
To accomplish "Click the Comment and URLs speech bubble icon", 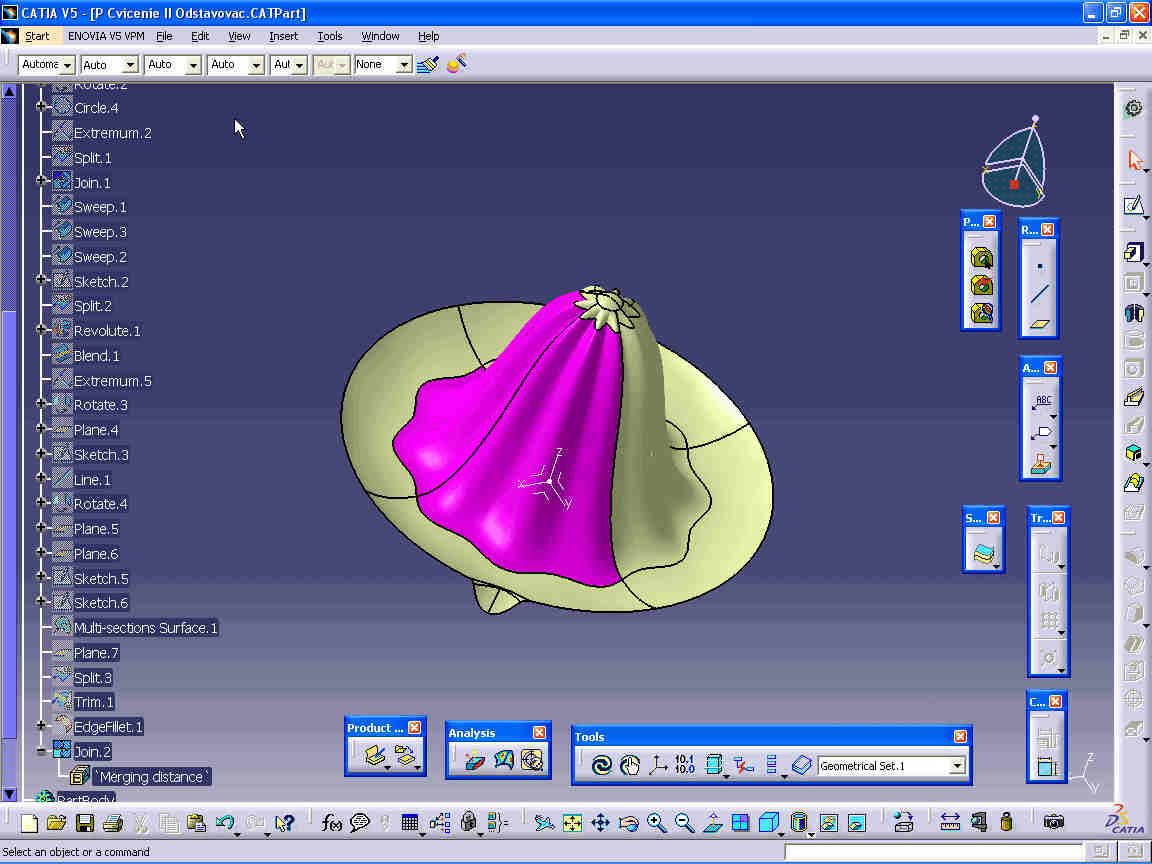I will 359,823.
